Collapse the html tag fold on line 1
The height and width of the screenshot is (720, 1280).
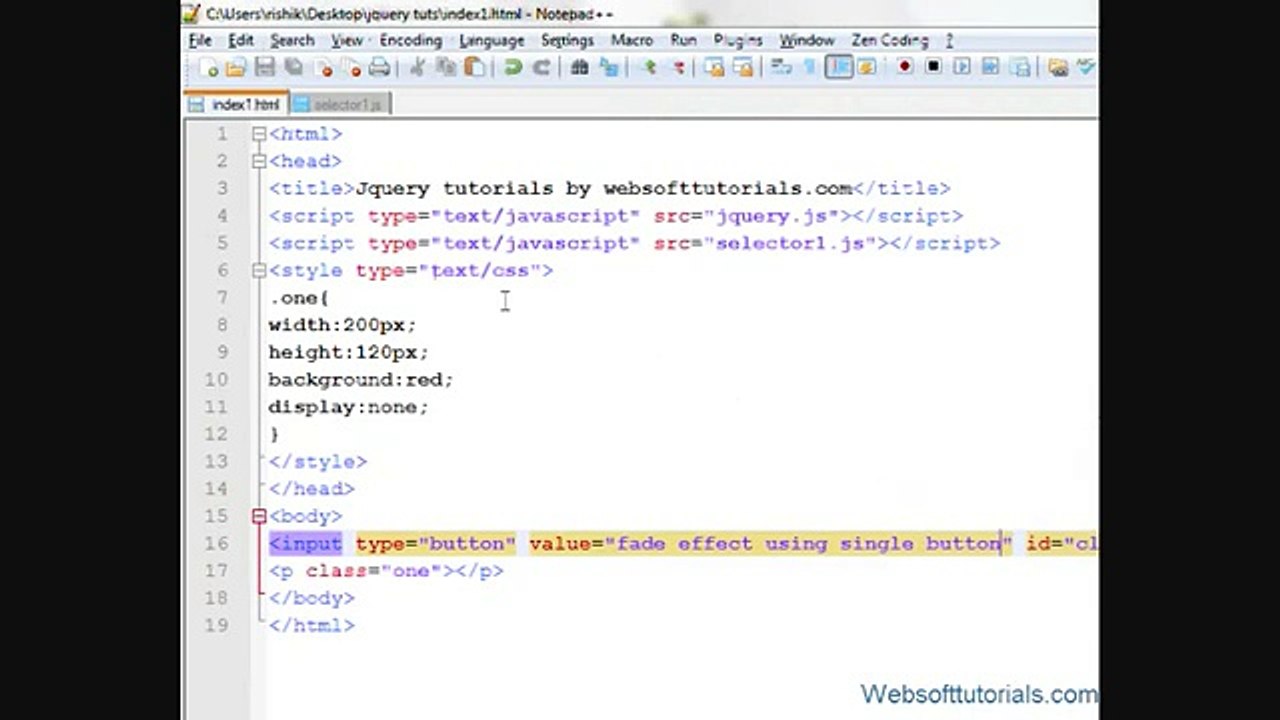coord(259,134)
